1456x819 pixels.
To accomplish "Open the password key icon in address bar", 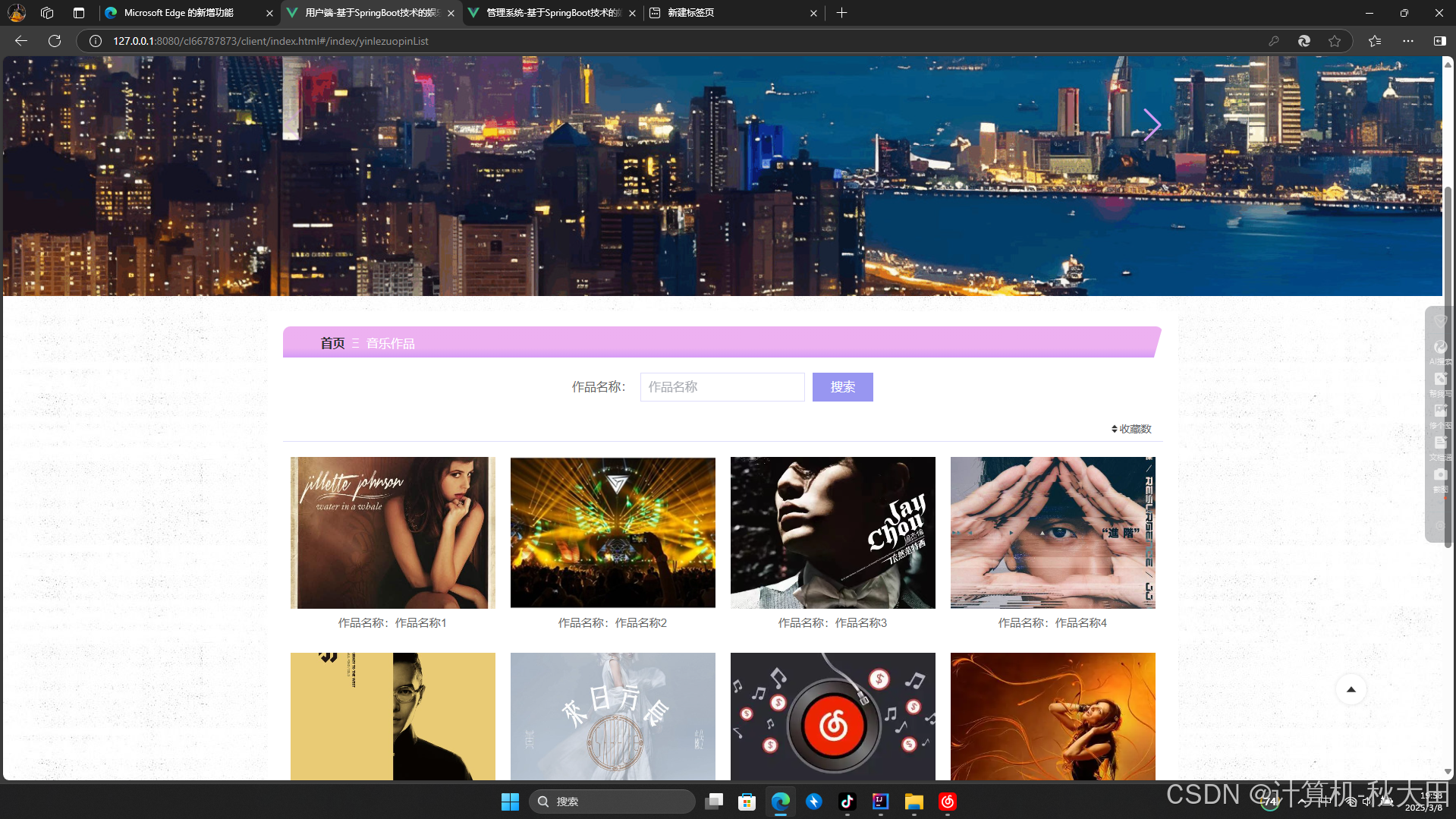I will (x=1274, y=41).
